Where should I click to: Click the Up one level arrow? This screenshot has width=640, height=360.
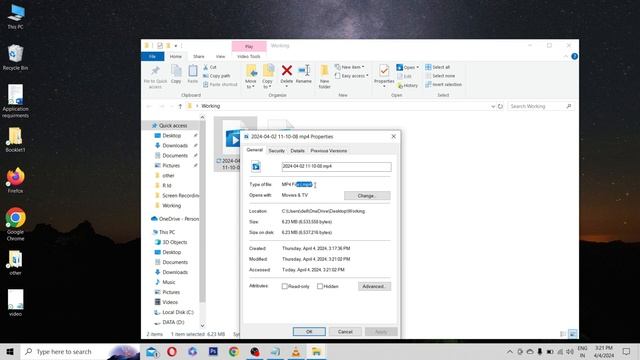(x=180, y=106)
